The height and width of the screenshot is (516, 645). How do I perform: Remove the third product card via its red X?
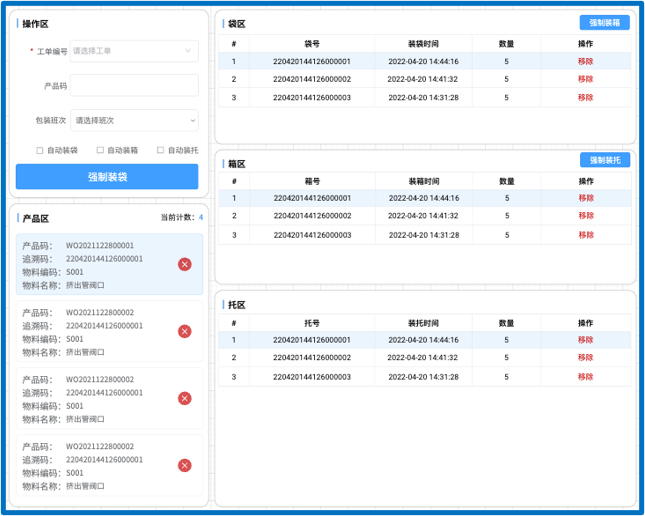coord(184,398)
